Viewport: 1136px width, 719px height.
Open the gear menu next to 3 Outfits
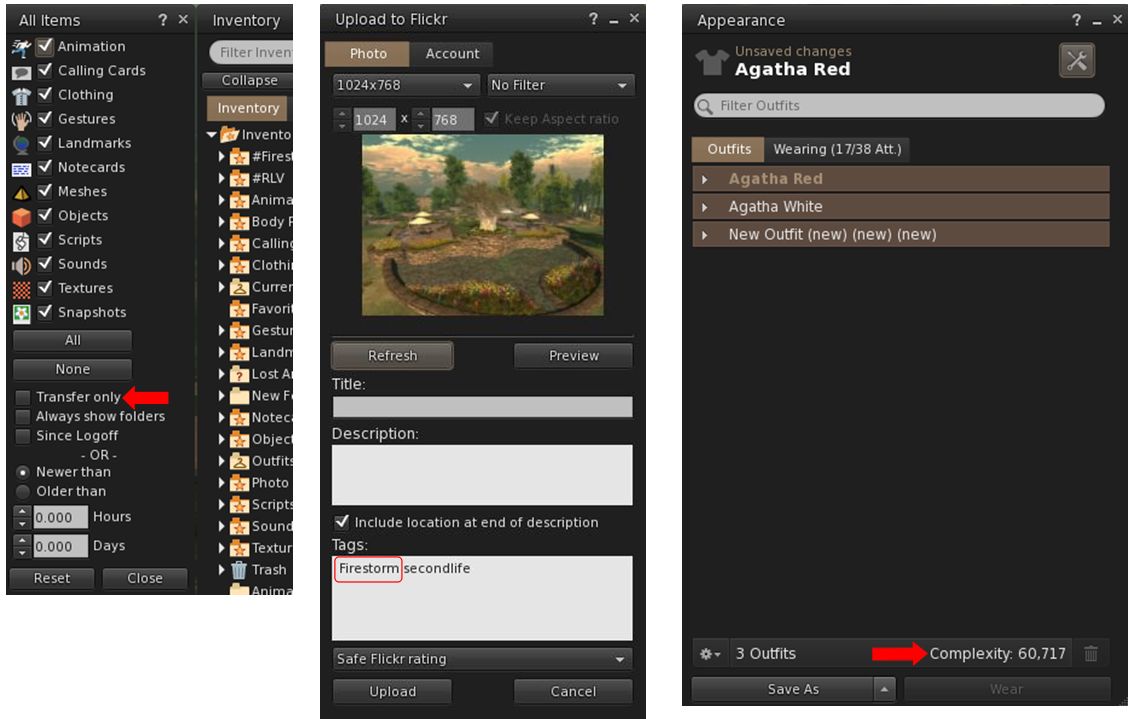(x=709, y=654)
